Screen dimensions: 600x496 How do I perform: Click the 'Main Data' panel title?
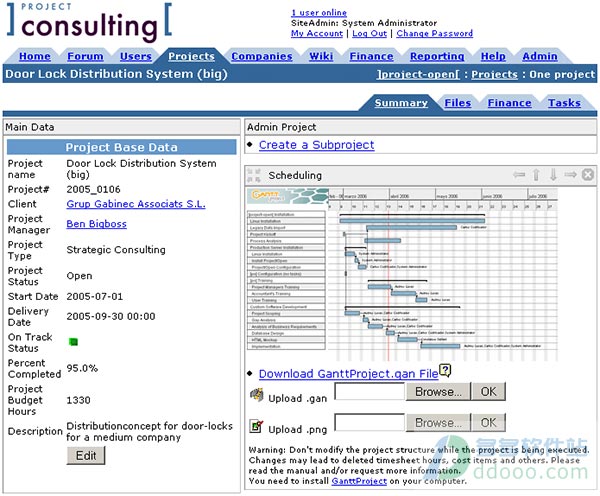pyautogui.click(x=30, y=127)
